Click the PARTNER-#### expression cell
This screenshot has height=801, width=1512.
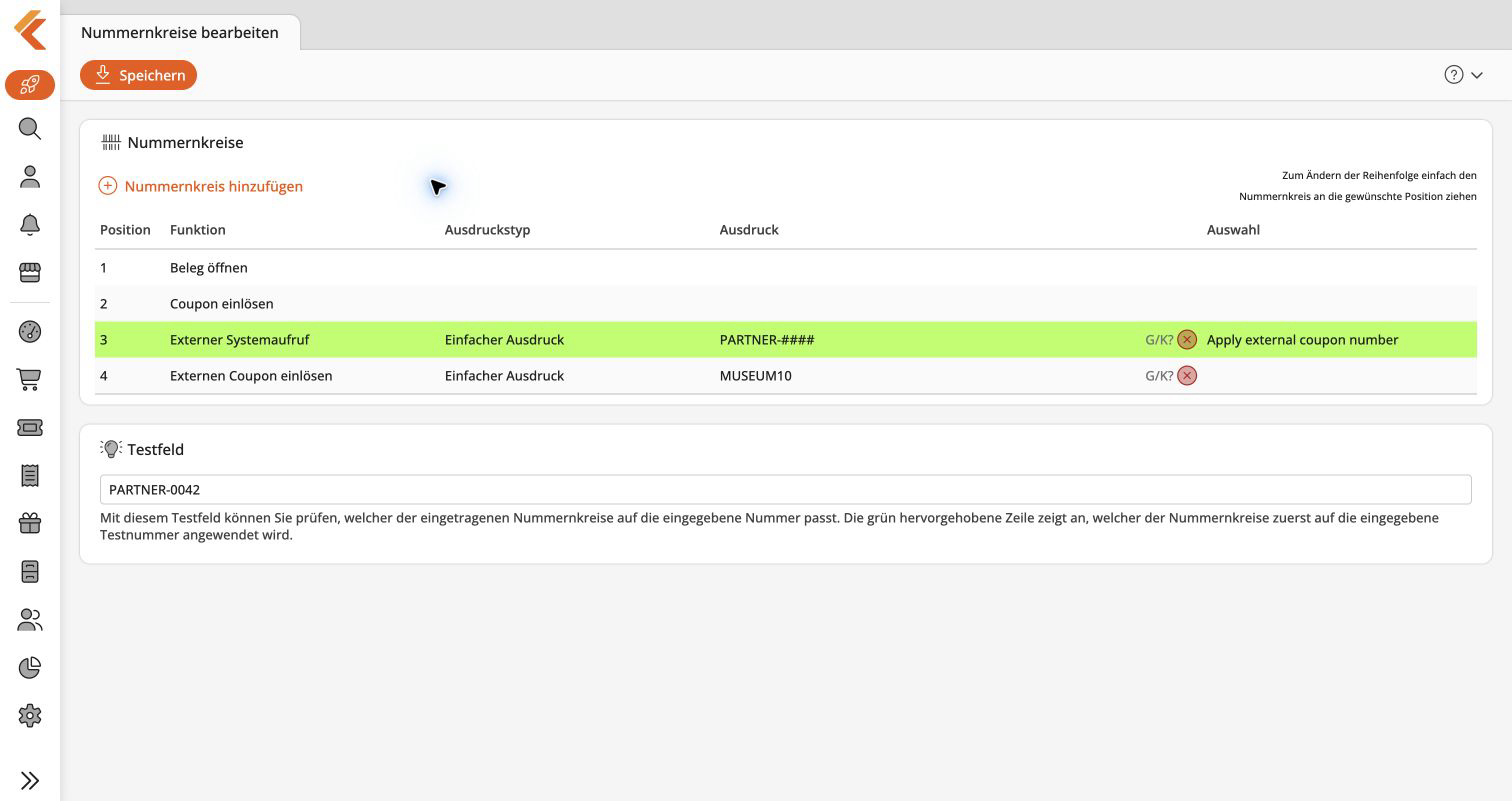[767, 340]
